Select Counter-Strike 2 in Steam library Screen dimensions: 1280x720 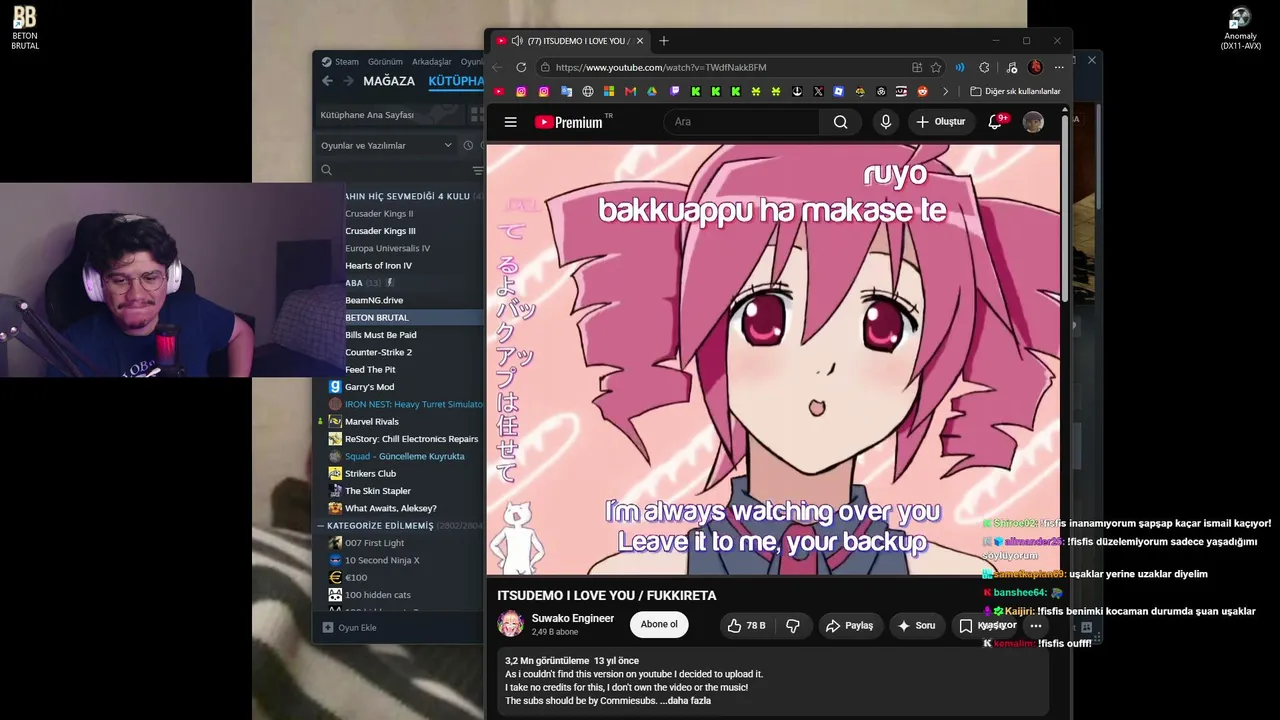378,352
